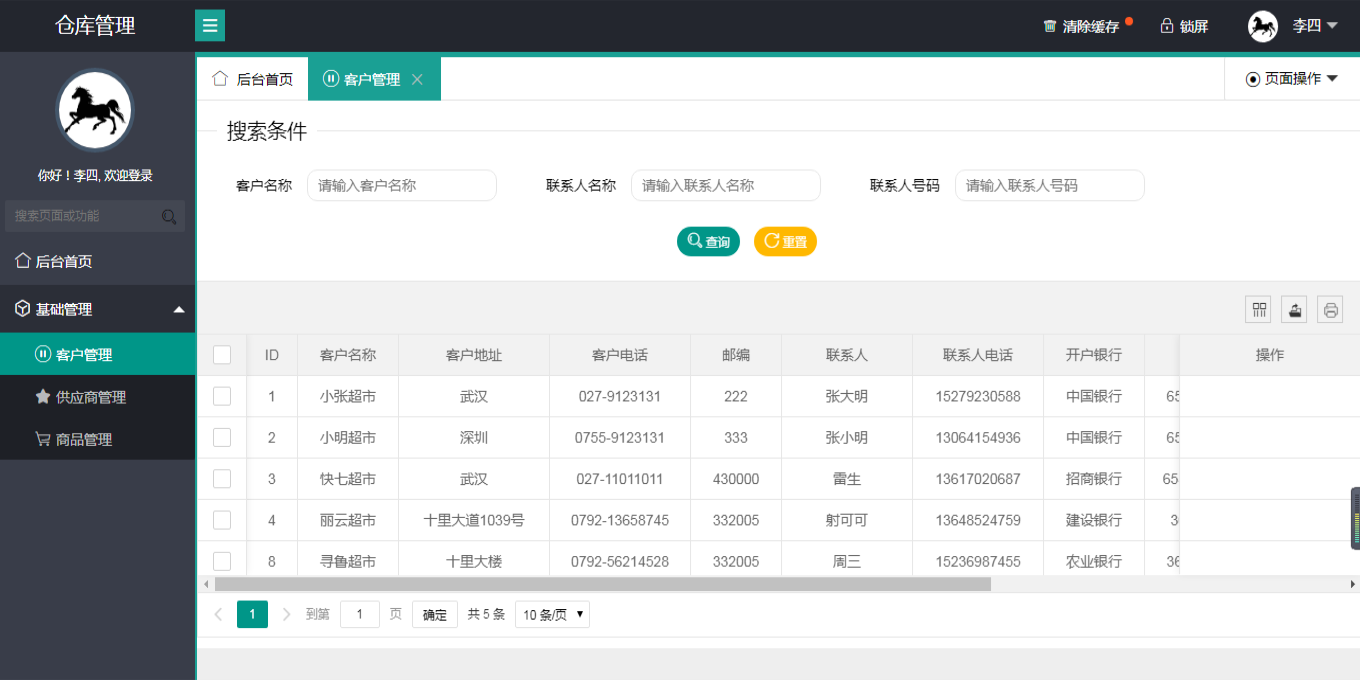Click the scrollbar's left arrow
Viewport: 1360px width, 680px height.
[x=206, y=584]
